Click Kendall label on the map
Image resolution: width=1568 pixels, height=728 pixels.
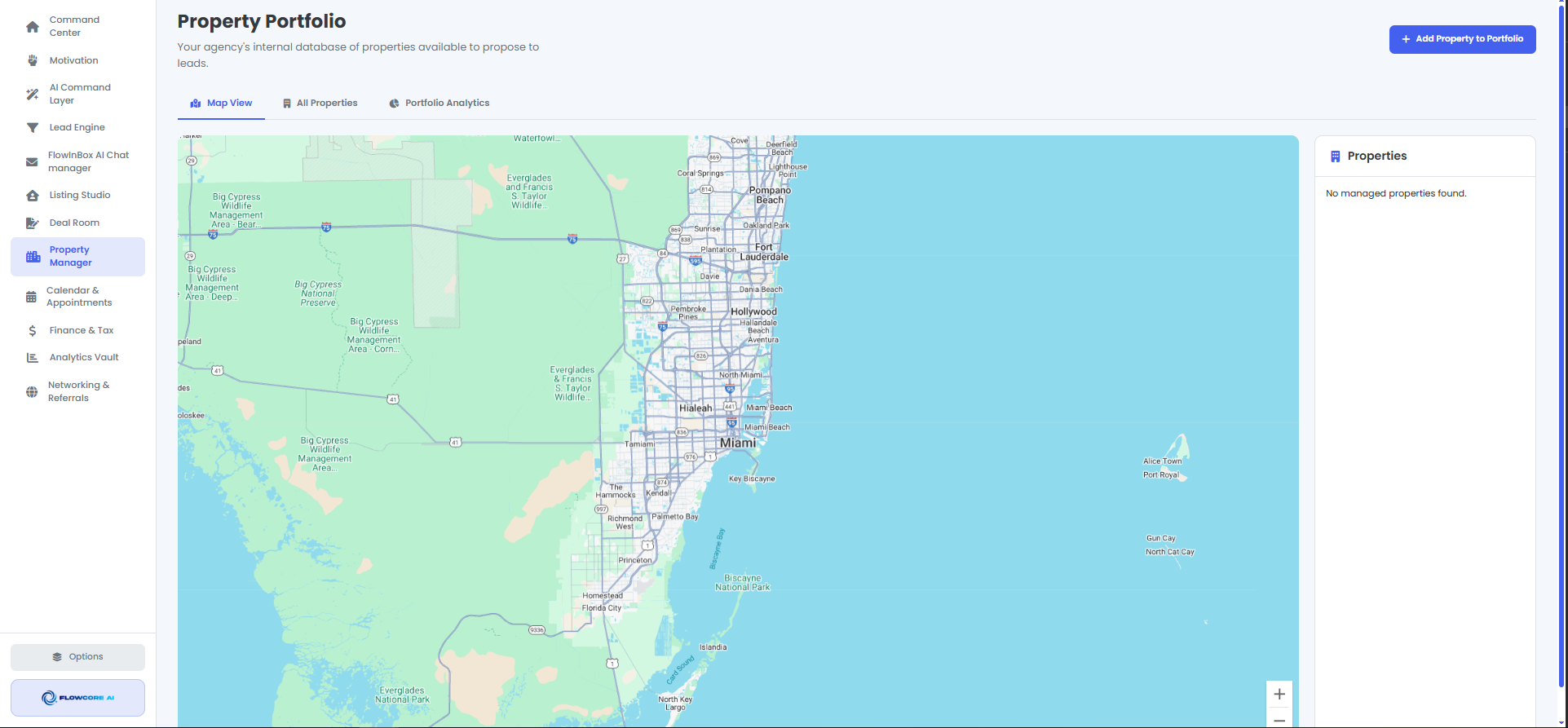pyautogui.click(x=658, y=493)
